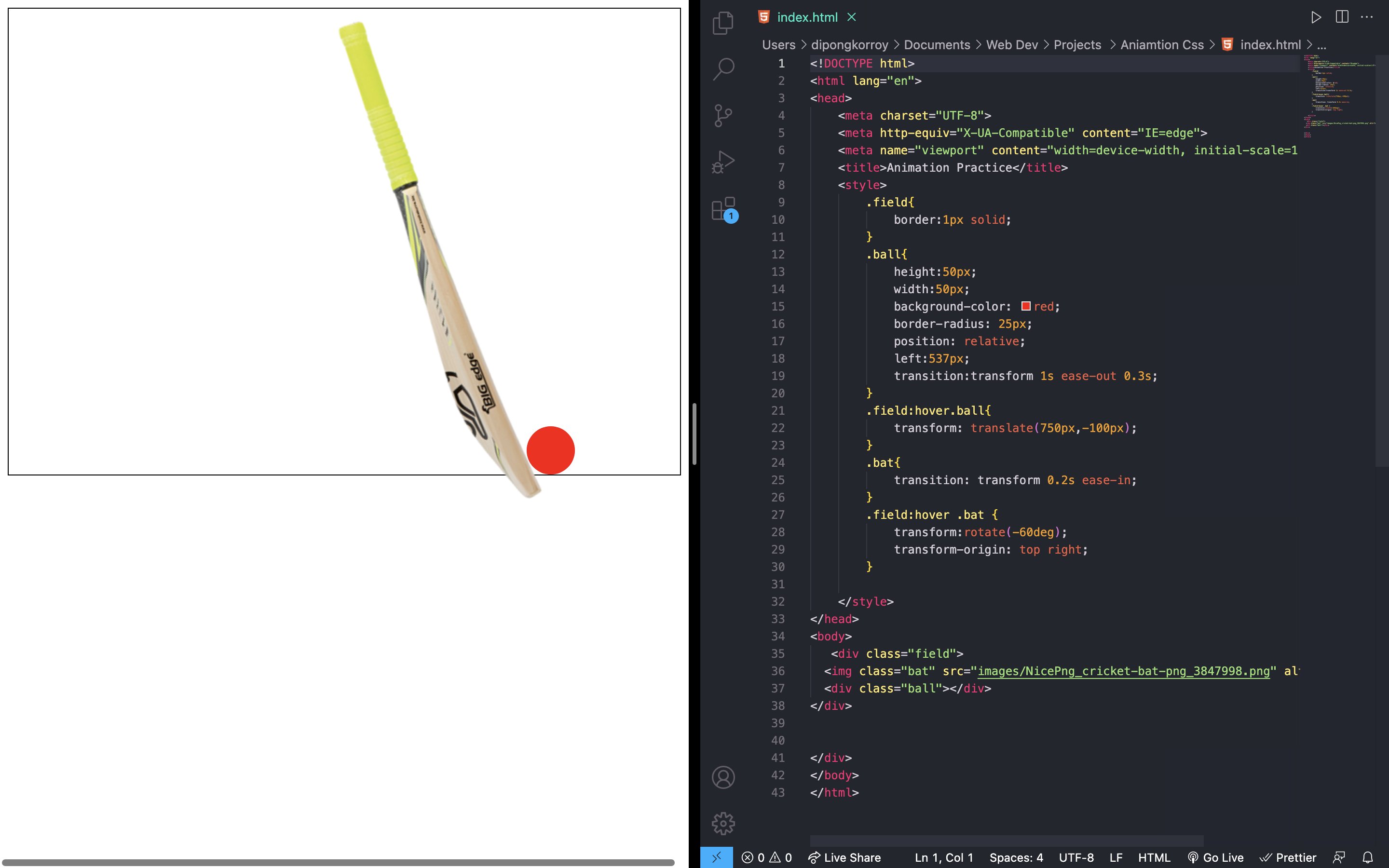Open the editor More Actions ellipsis
Image resolution: width=1389 pixels, height=868 pixels.
pyautogui.click(x=1367, y=17)
